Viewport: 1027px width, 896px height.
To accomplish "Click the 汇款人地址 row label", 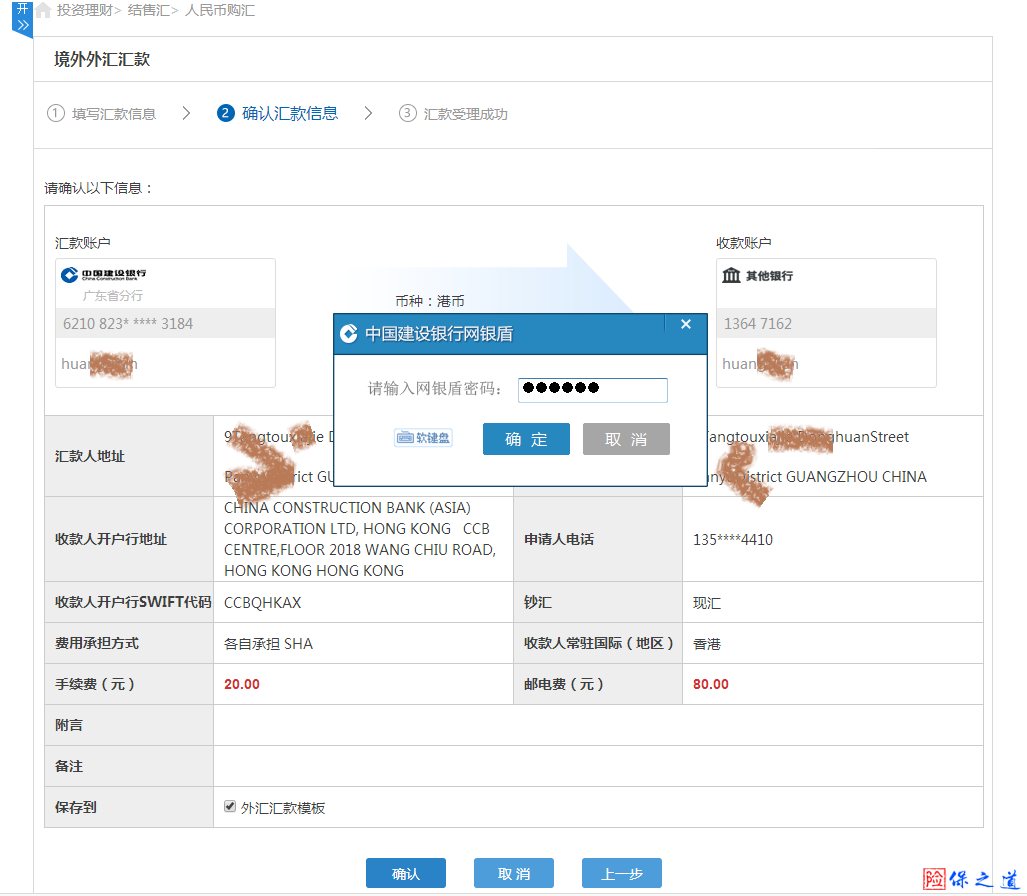I will pos(90,456).
